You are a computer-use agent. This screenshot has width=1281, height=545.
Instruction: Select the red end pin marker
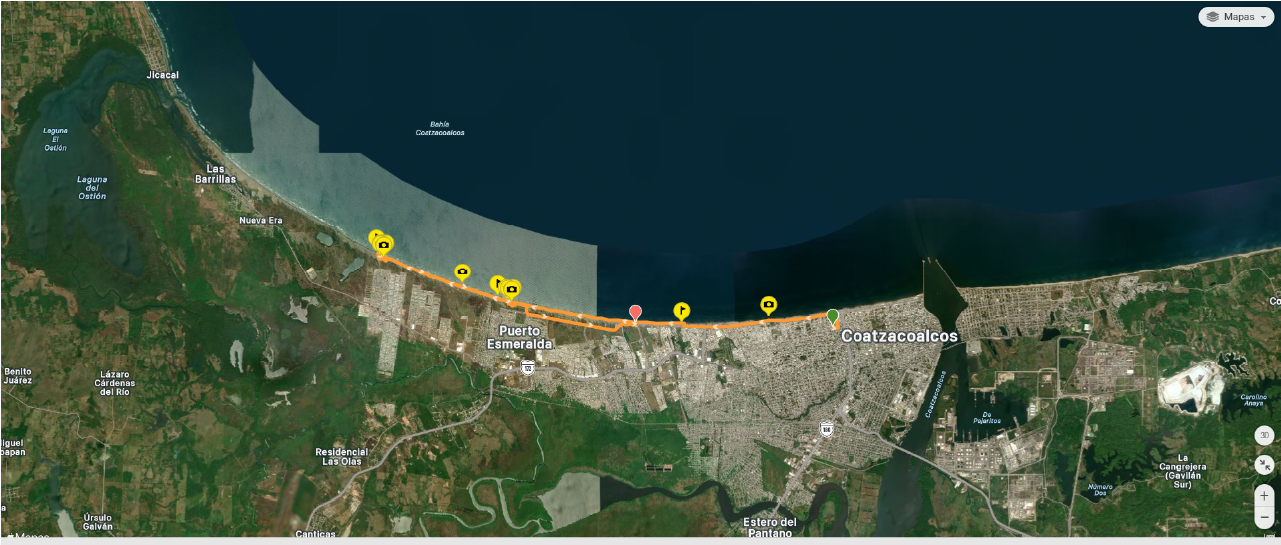(x=635, y=312)
